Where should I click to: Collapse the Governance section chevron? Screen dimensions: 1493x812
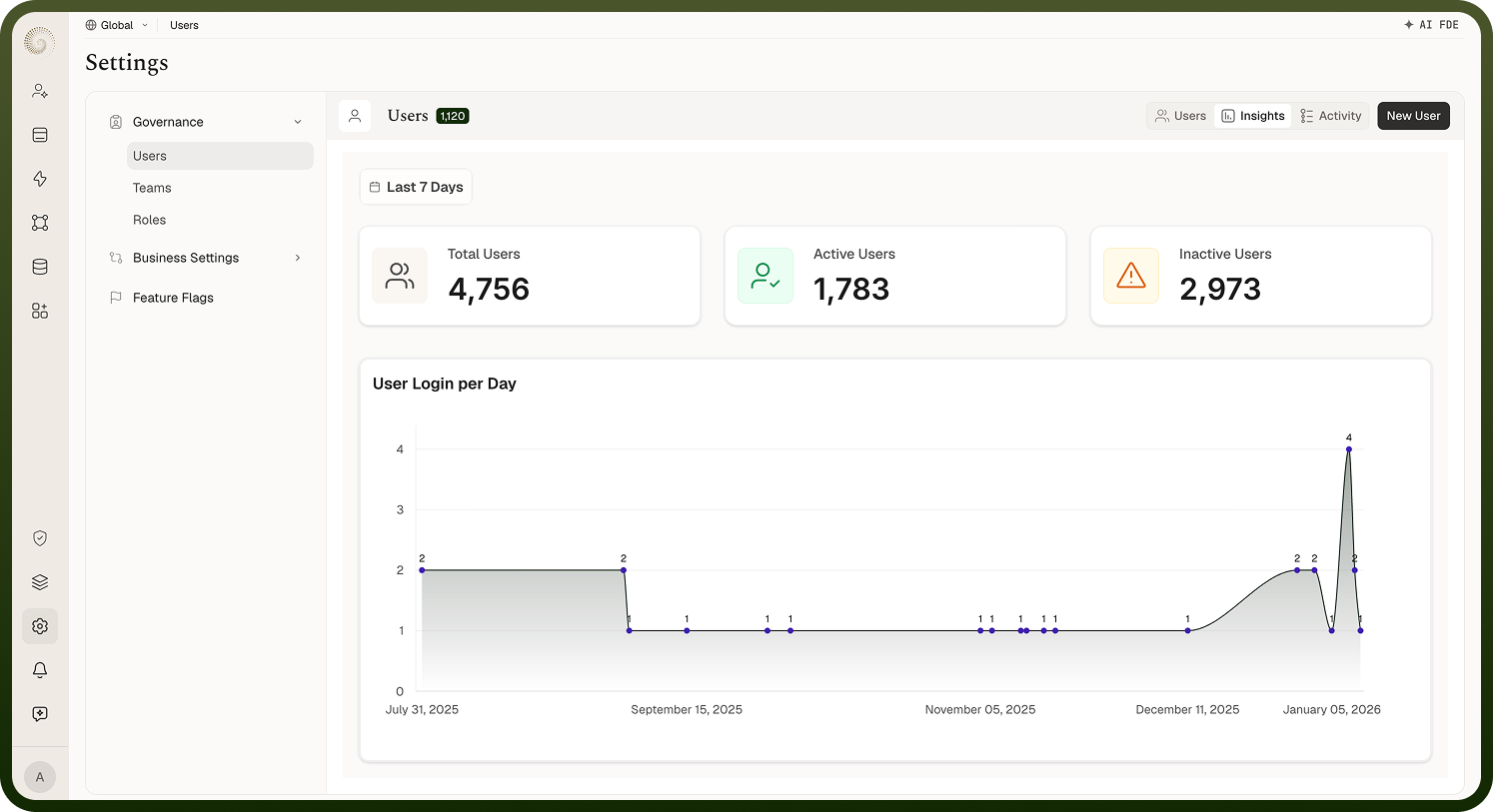click(x=298, y=122)
